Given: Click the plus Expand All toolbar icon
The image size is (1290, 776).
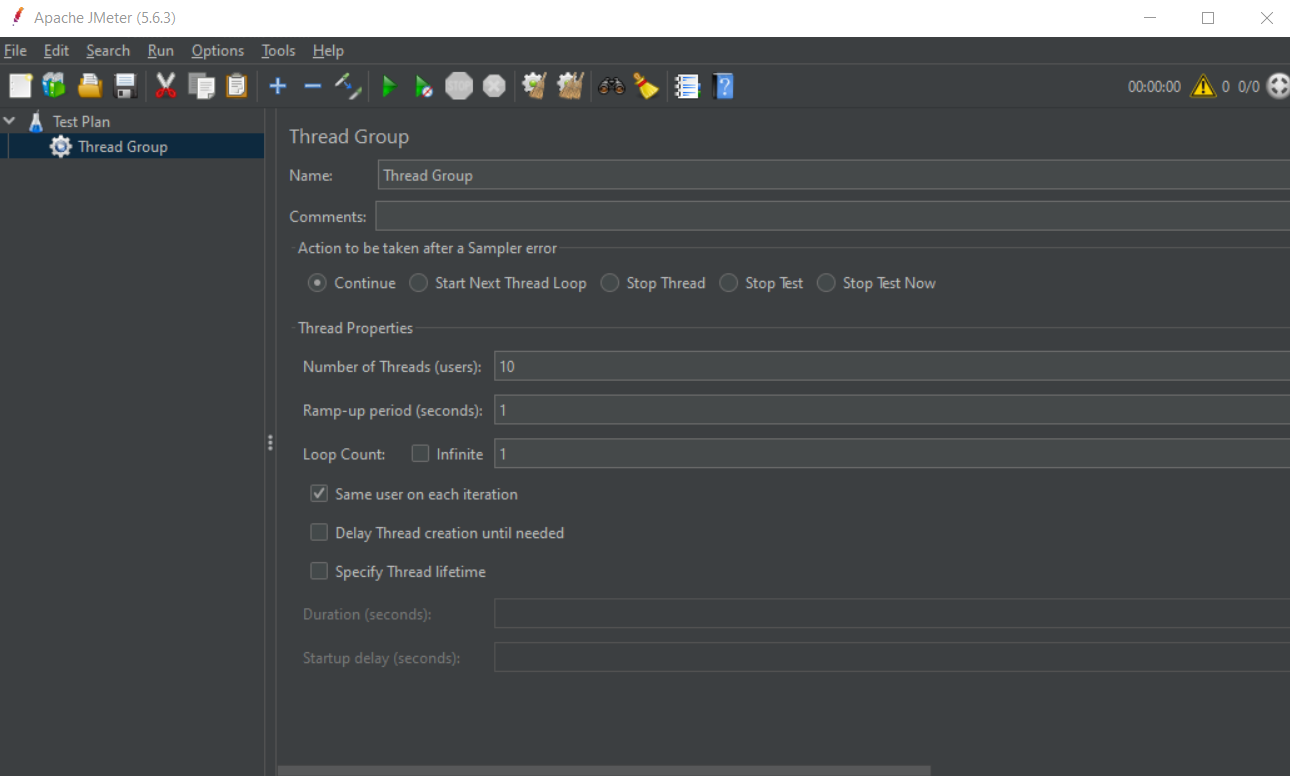Looking at the screenshot, I should [x=278, y=87].
